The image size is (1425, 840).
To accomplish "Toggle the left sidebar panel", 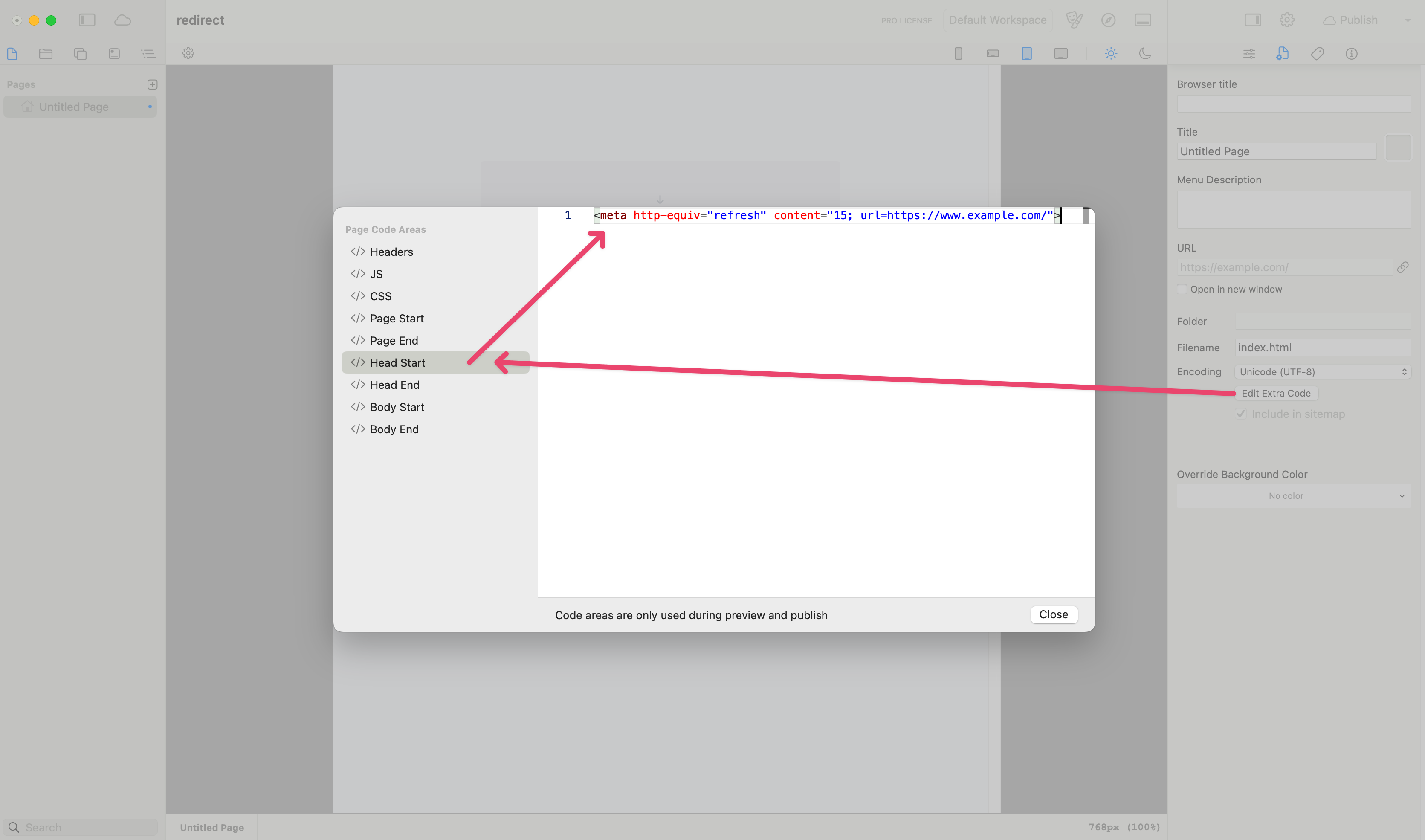I will point(87,20).
